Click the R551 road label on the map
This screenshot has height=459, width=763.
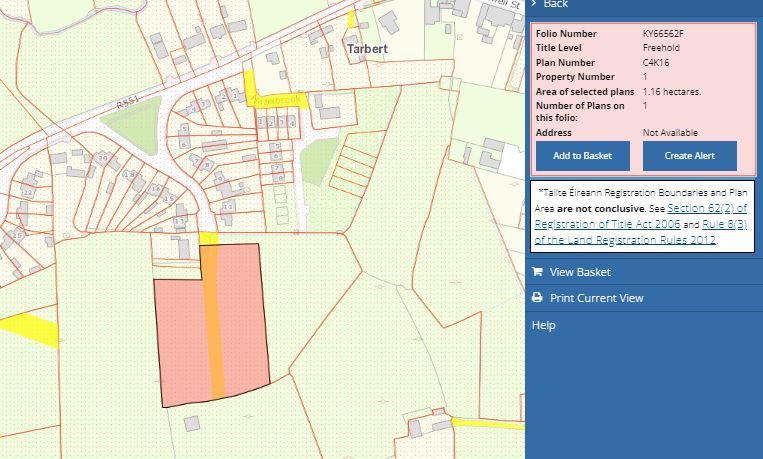click(x=126, y=103)
